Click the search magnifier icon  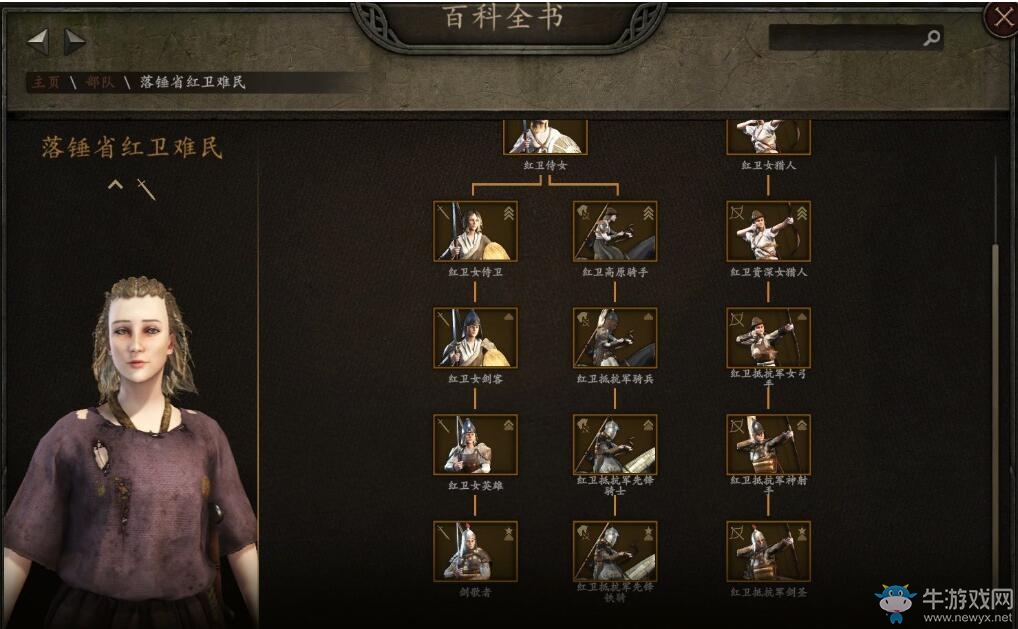(932, 38)
